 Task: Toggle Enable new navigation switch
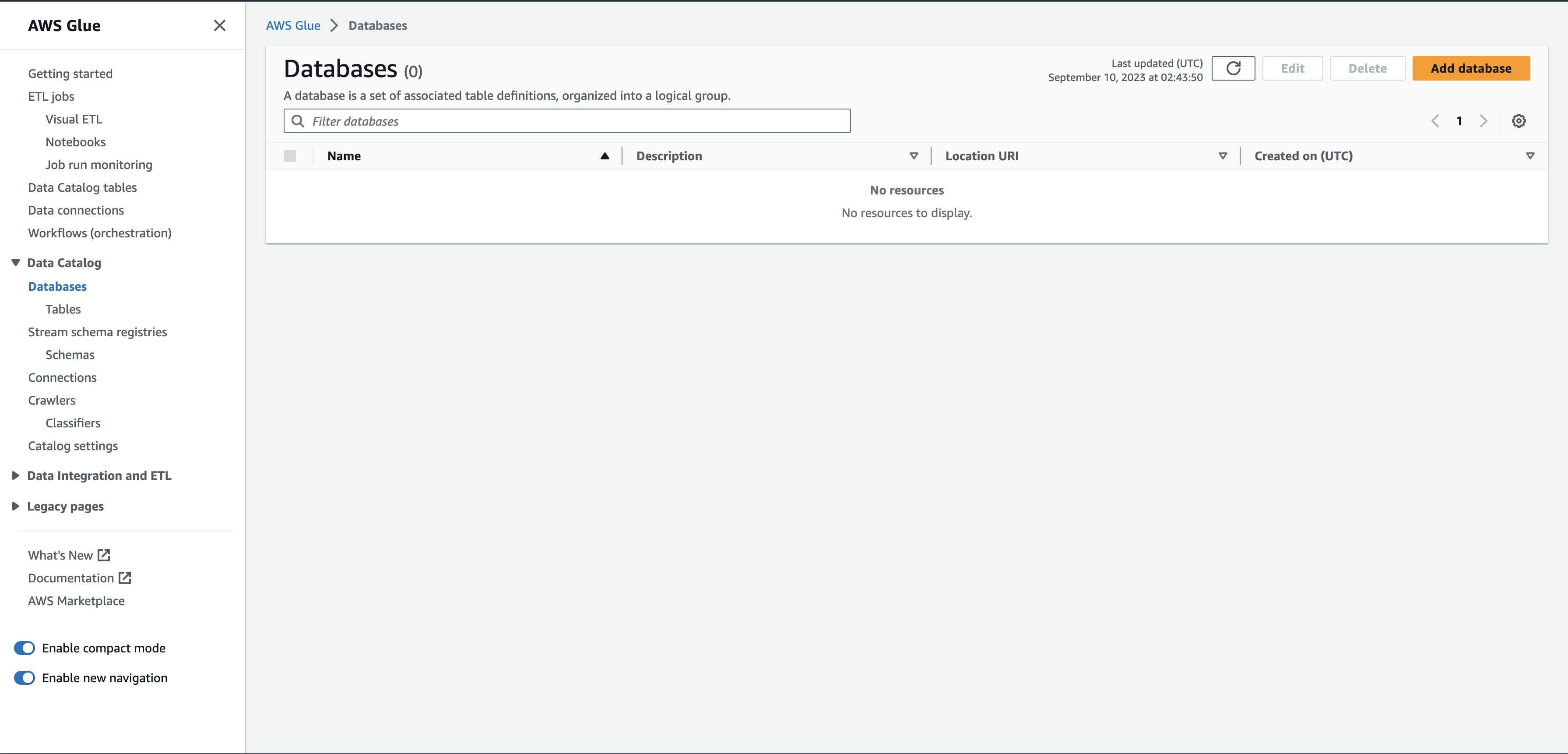click(x=25, y=678)
